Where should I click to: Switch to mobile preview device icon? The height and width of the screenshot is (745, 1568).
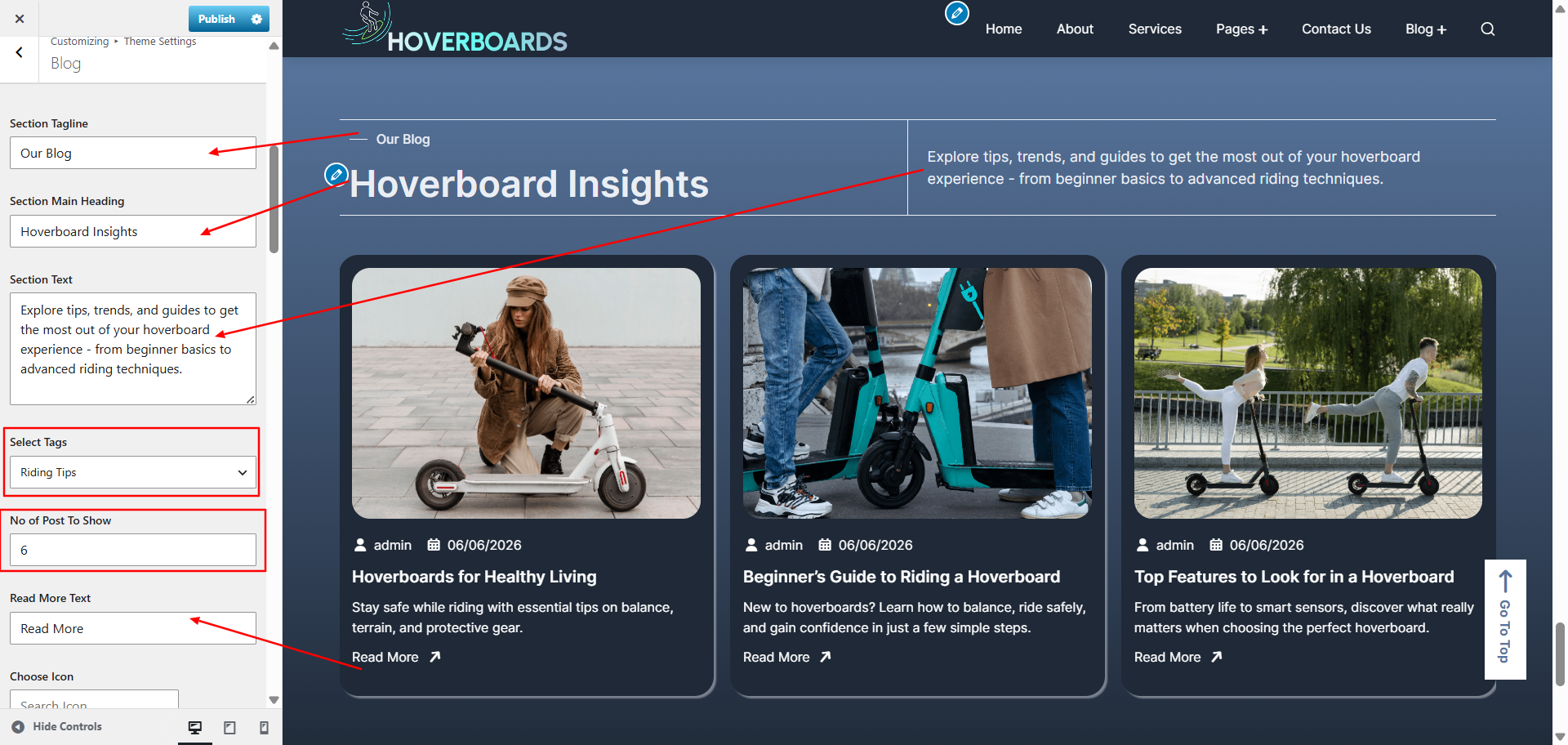click(264, 727)
